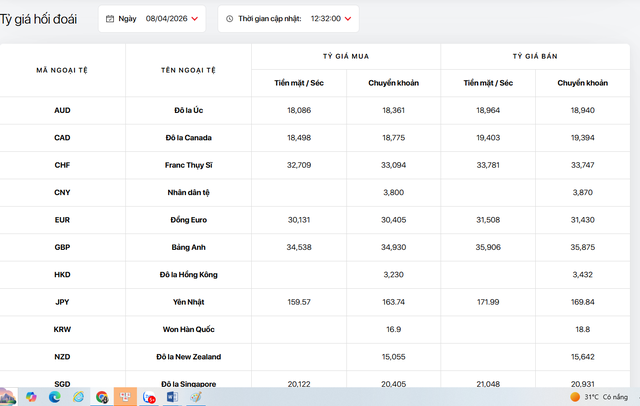Screen dimensions: 640x406
Task: Click the Đô la Úc currency name
Action: pos(188,110)
